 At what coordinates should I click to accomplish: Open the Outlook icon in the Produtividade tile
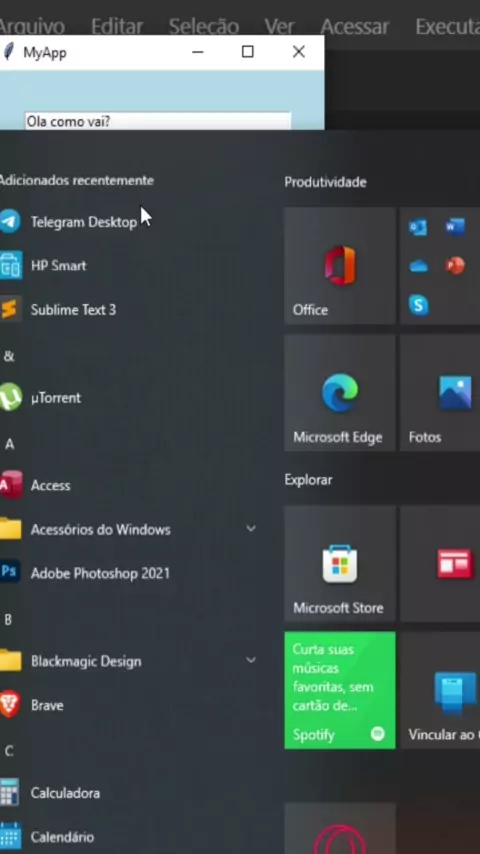click(418, 226)
